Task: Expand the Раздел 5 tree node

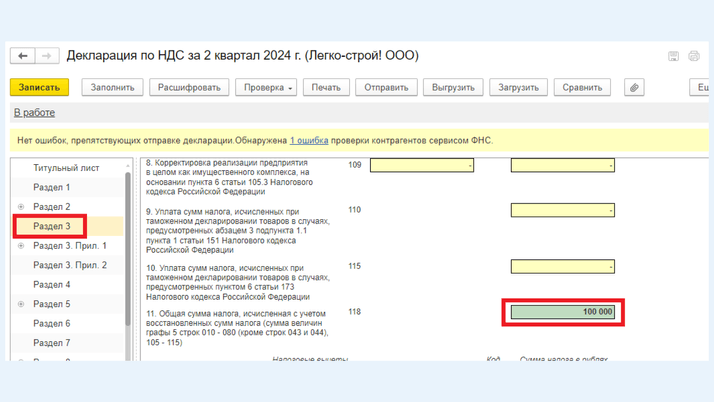Action: pyautogui.click(x=21, y=304)
